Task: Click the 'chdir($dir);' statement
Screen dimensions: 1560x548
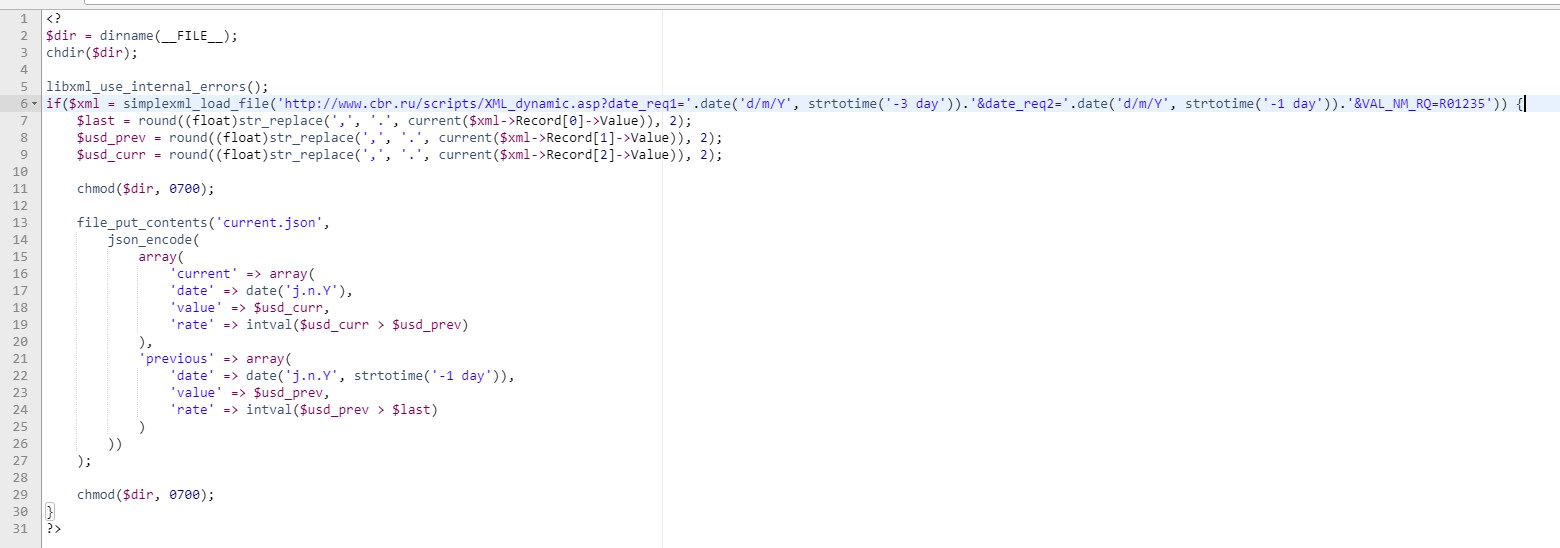Action: click(x=92, y=52)
